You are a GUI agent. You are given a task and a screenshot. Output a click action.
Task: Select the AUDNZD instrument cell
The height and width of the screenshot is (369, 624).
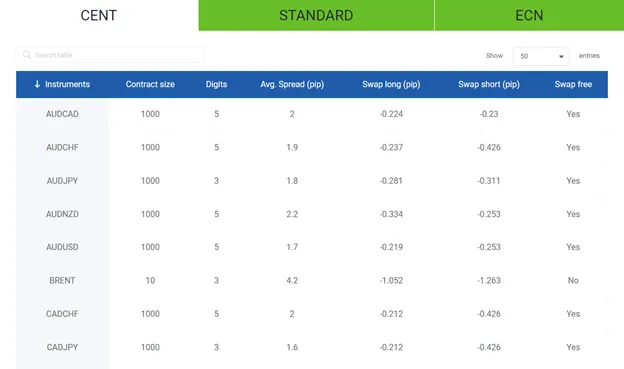pos(62,214)
